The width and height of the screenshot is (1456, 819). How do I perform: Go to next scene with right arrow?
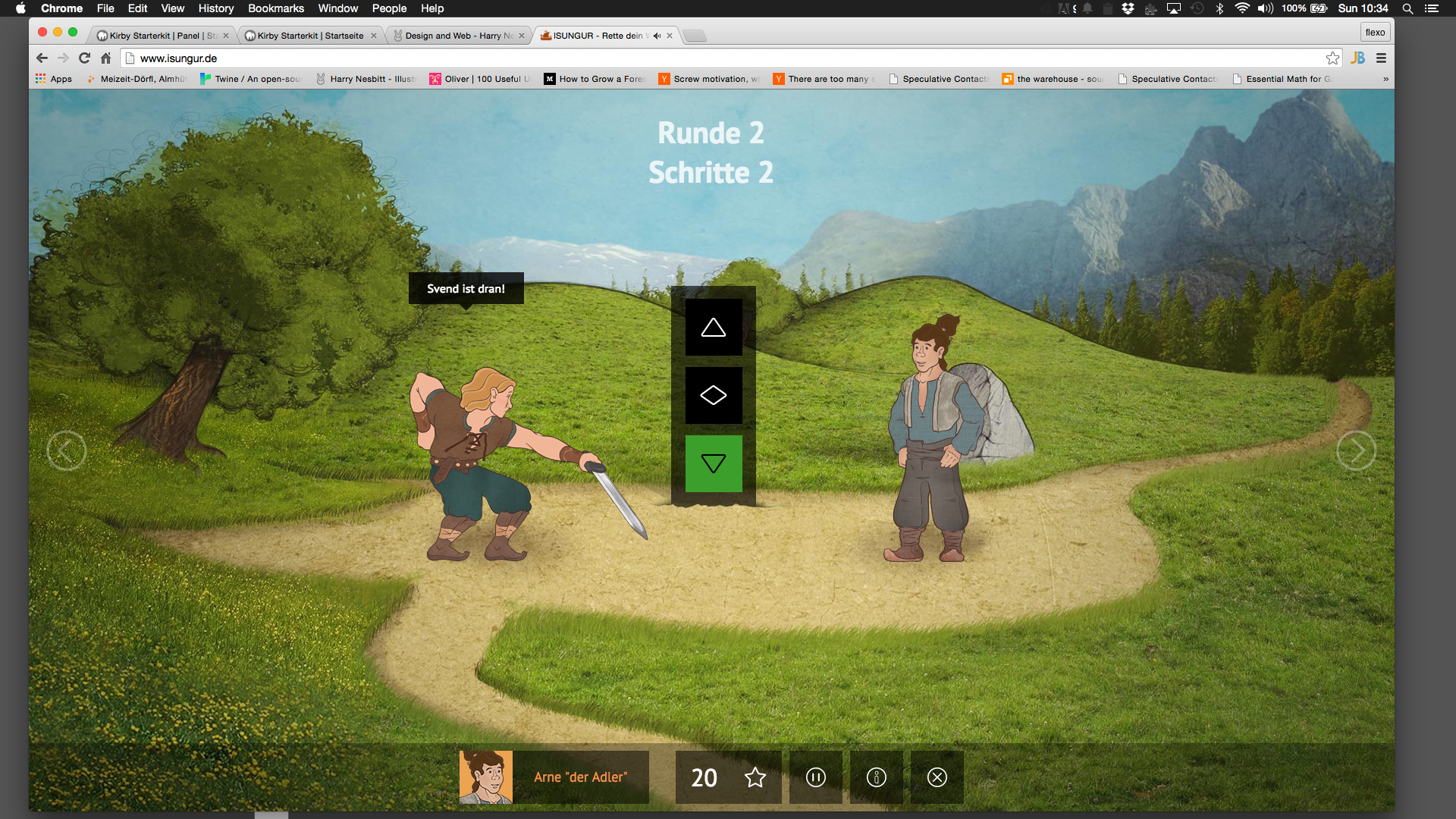tap(1356, 450)
